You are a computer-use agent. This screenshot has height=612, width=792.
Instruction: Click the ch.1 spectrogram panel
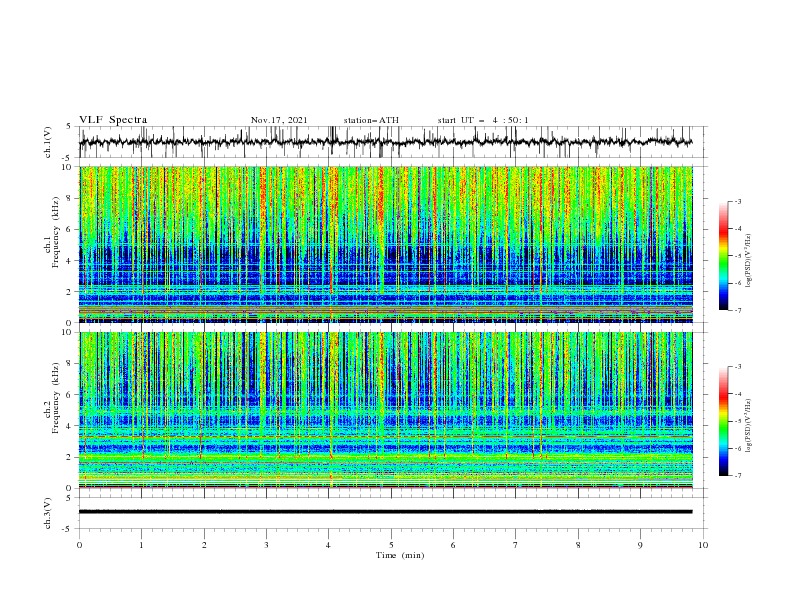386,244
